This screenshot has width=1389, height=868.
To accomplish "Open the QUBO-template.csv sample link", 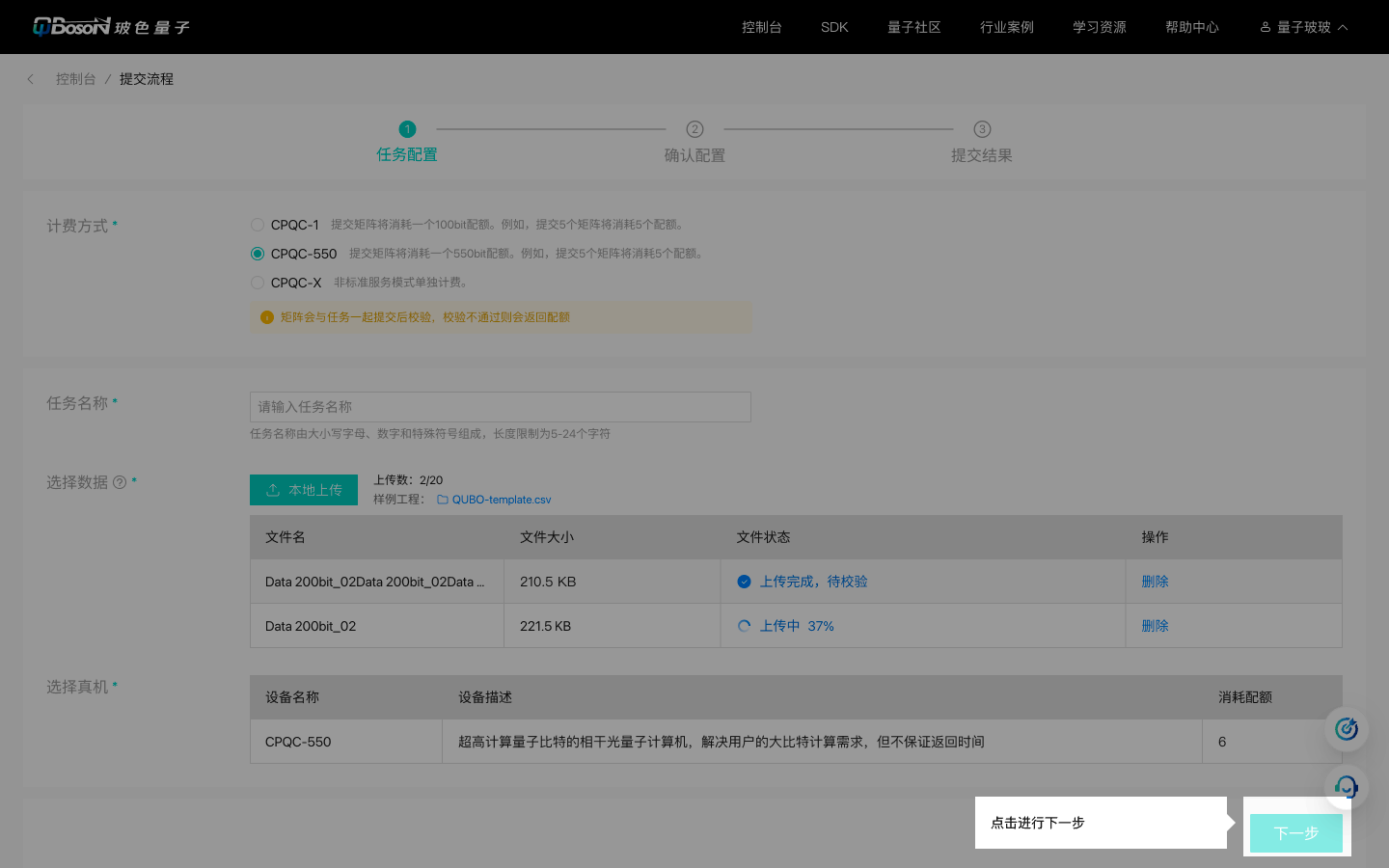I will click(x=502, y=500).
